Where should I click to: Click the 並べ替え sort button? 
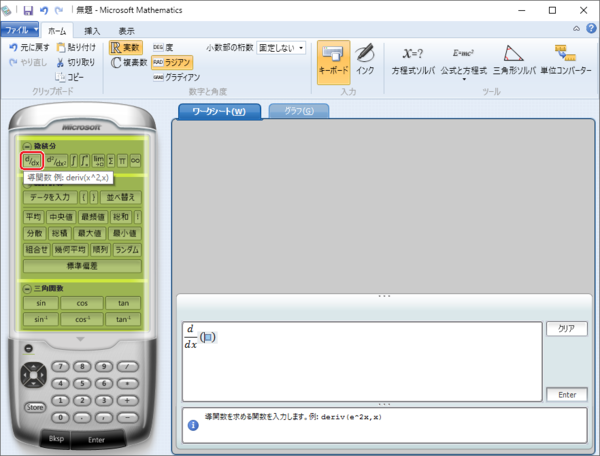coord(121,197)
